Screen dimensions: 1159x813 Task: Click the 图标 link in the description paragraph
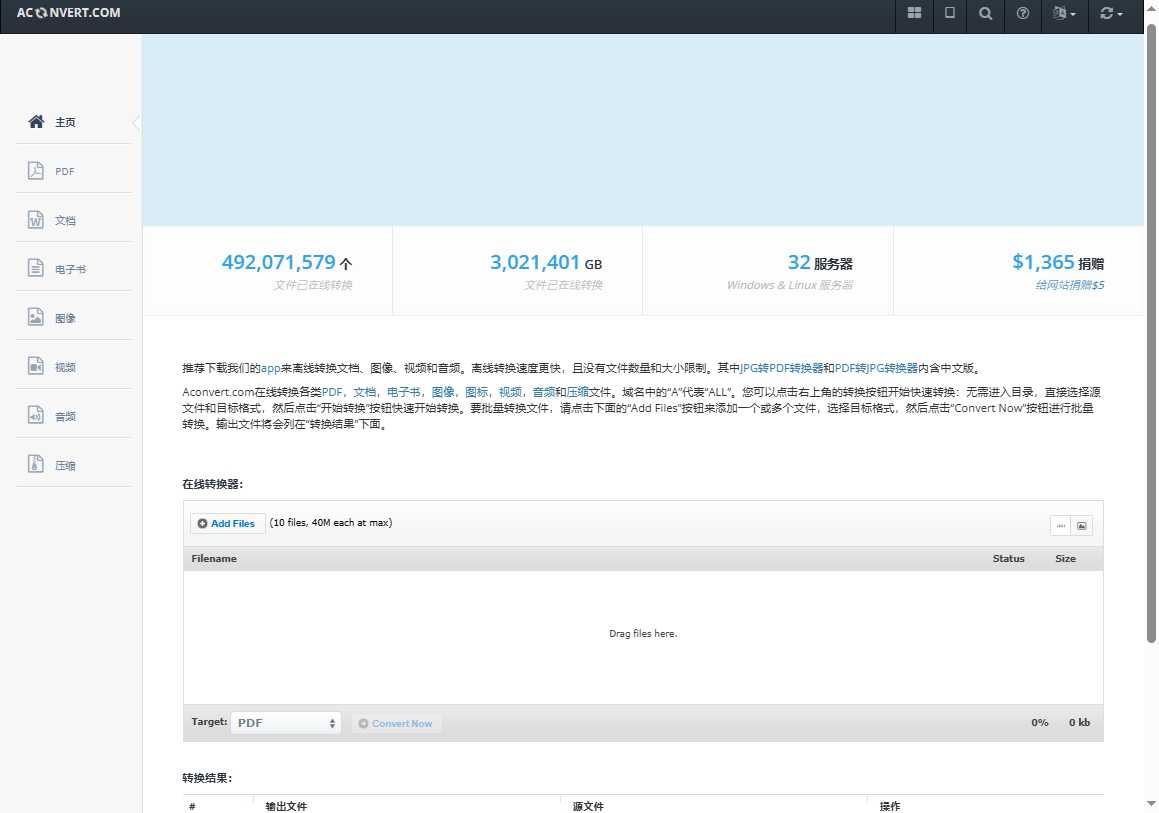point(477,392)
